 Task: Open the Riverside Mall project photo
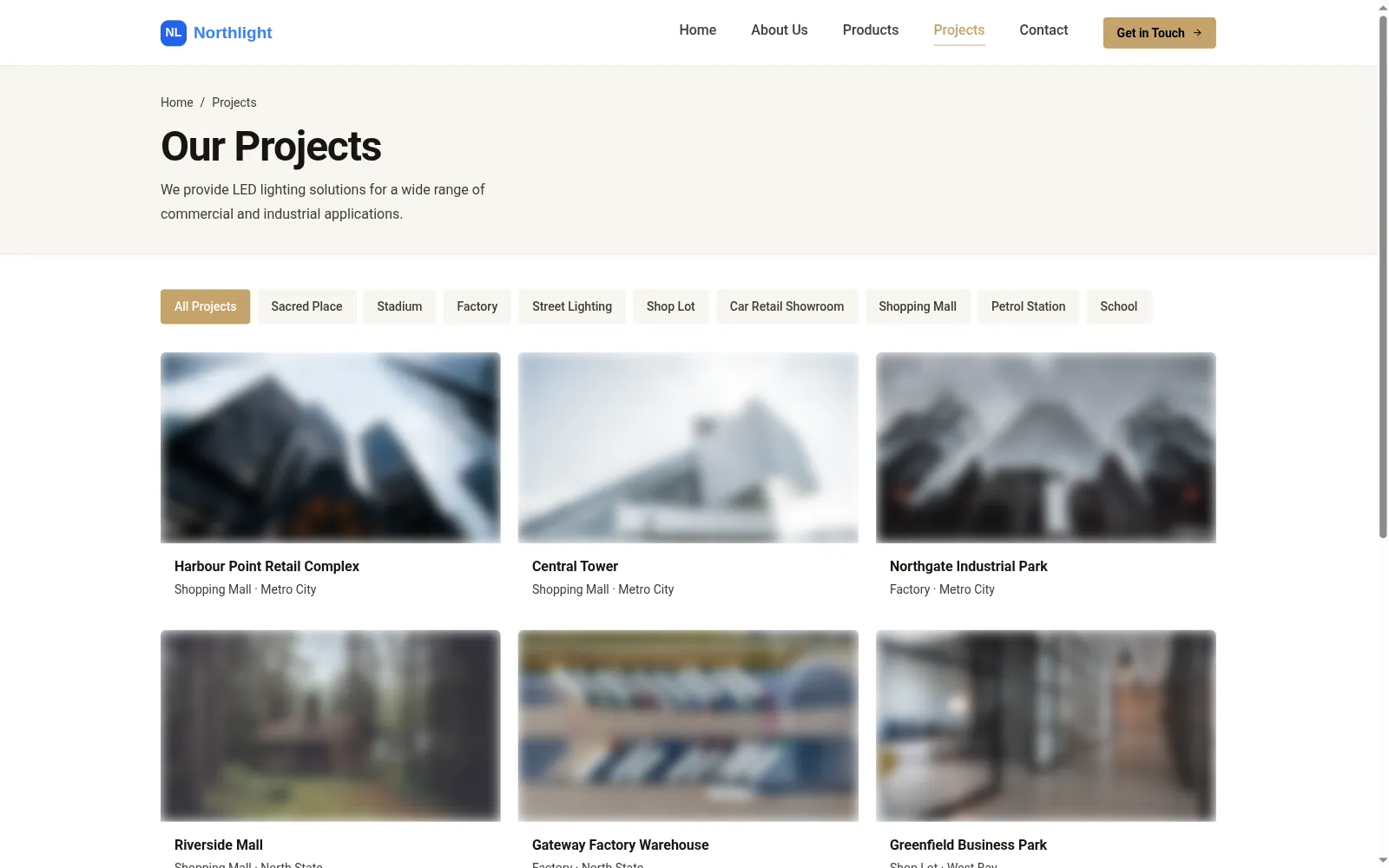click(x=331, y=726)
